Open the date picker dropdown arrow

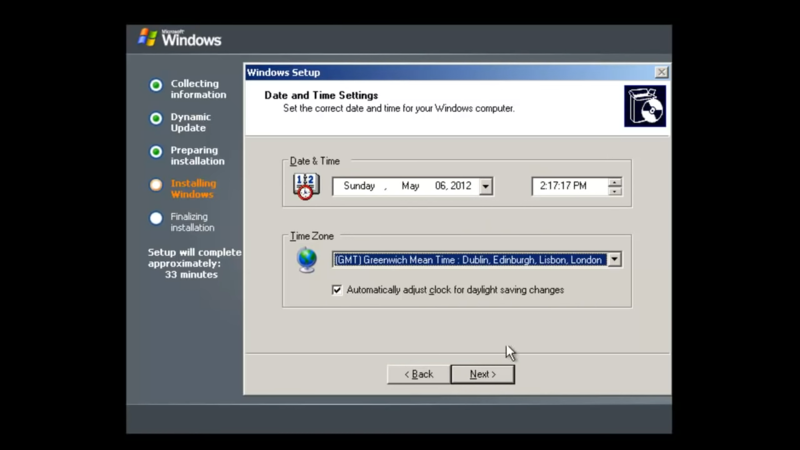486,186
